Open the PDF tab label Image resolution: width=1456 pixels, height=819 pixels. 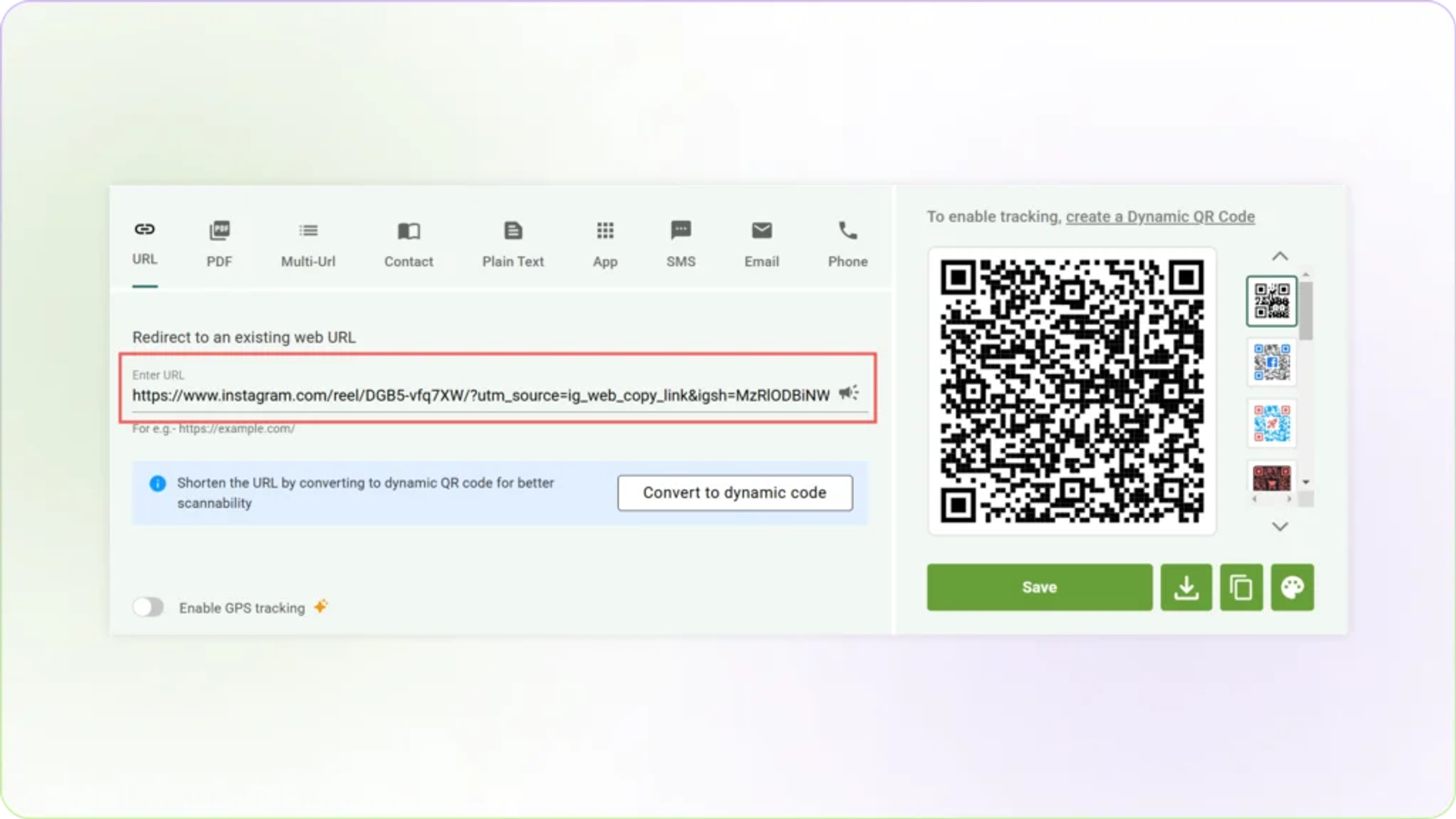(x=219, y=262)
